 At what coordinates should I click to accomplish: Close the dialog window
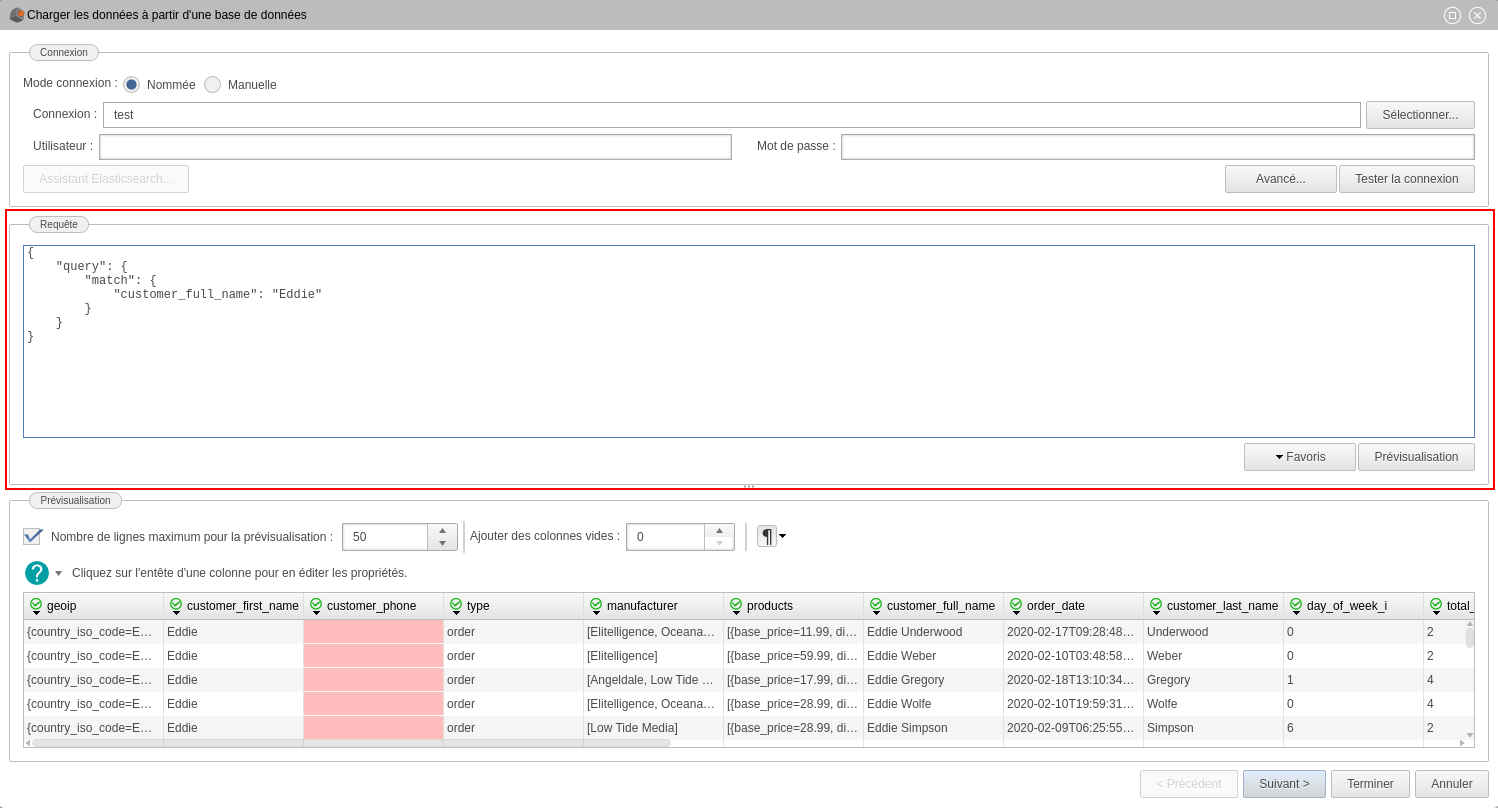coord(1477,15)
